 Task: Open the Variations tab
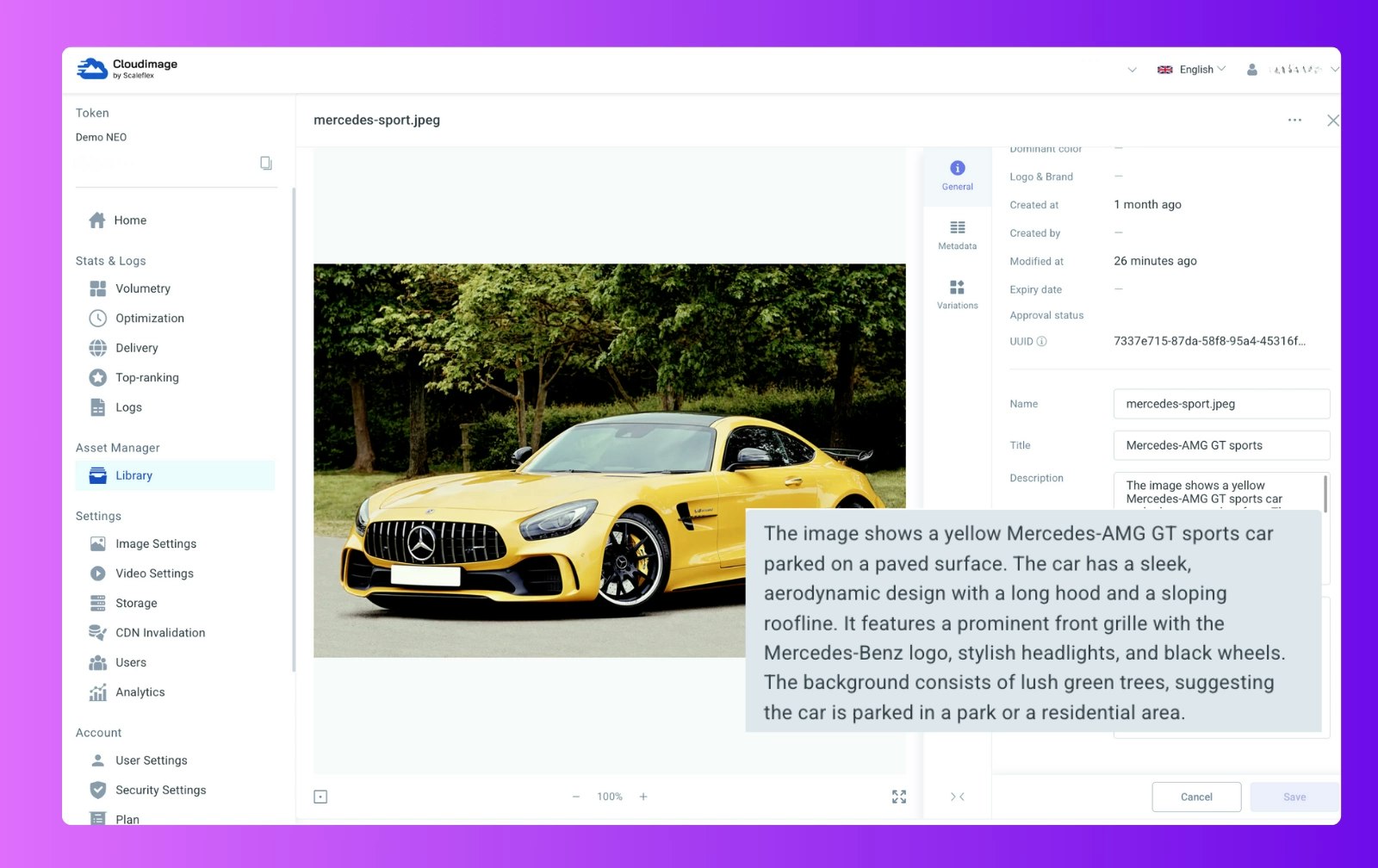pyautogui.click(x=957, y=294)
